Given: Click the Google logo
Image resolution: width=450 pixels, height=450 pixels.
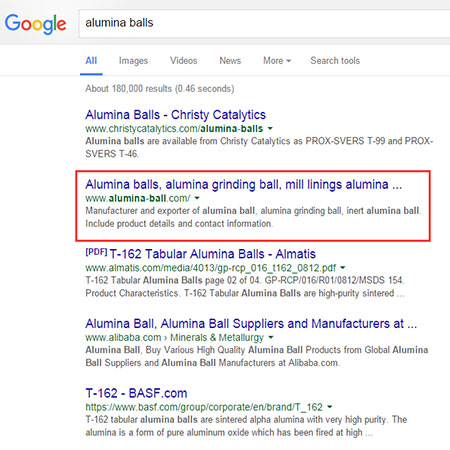Looking at the screenshot, I should click(x=35, y=24).
